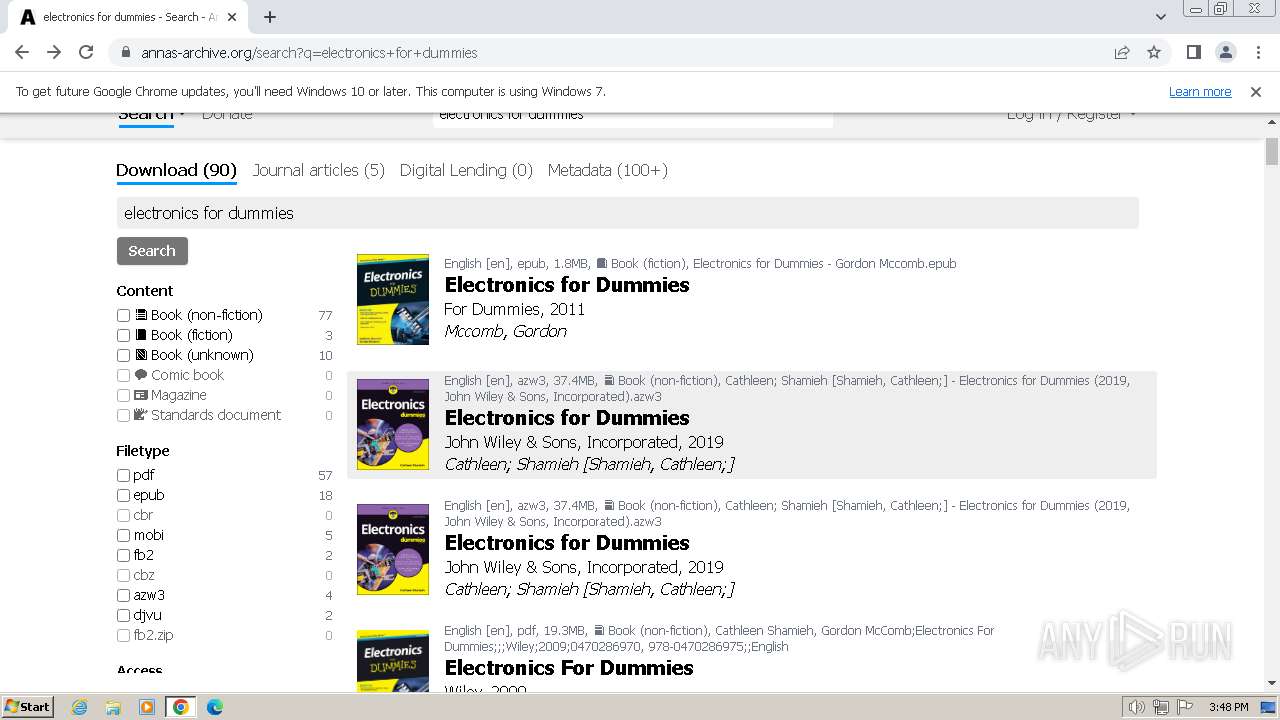This screenshot has height=720, width=1280.
Task: Open the Electronics for Dummies 2011 title
Action: tap(567, 285)
